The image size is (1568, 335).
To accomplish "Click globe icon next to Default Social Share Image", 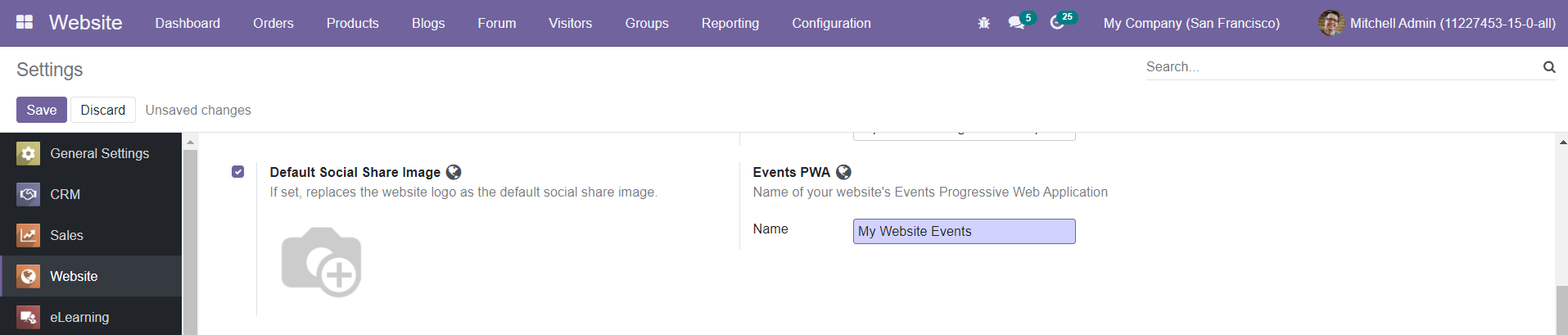I will tap(454, 172).
